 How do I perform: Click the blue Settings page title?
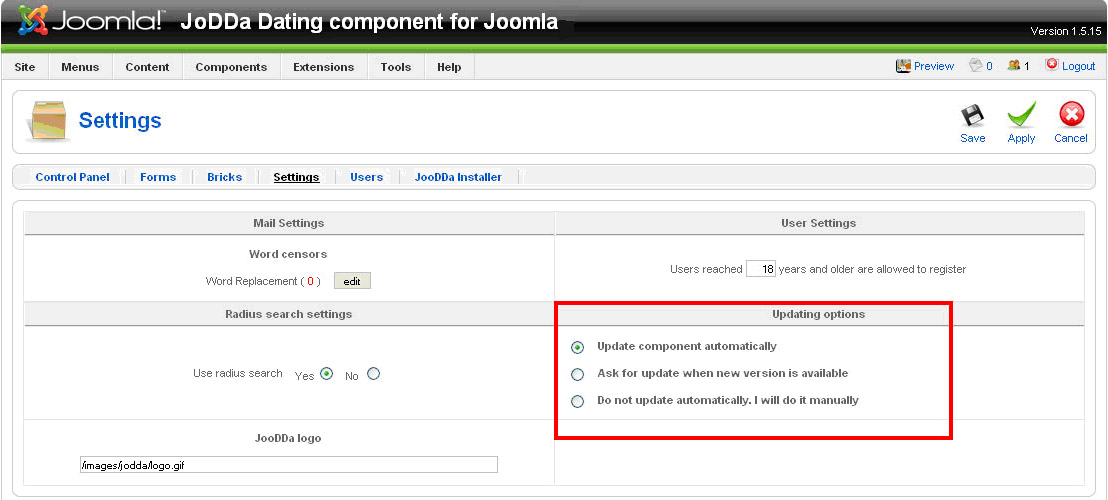[x=120, y=121]
